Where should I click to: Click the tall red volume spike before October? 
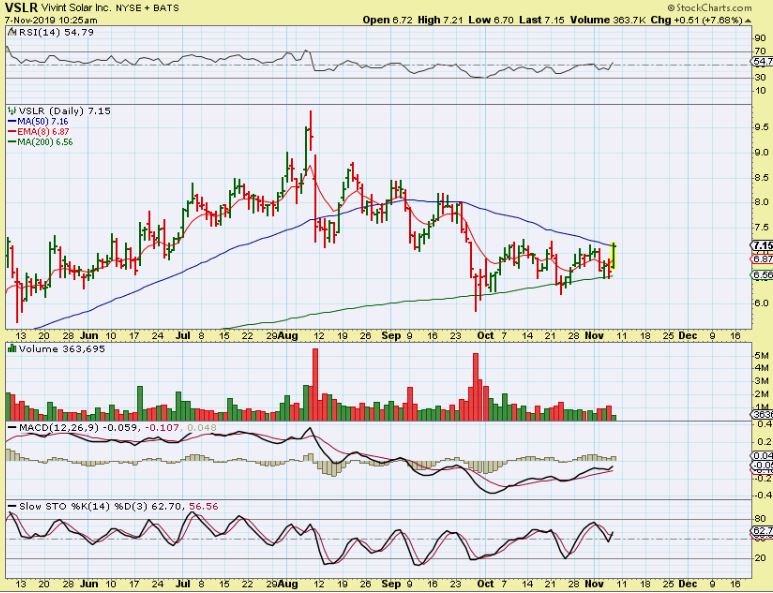[476, 386]
